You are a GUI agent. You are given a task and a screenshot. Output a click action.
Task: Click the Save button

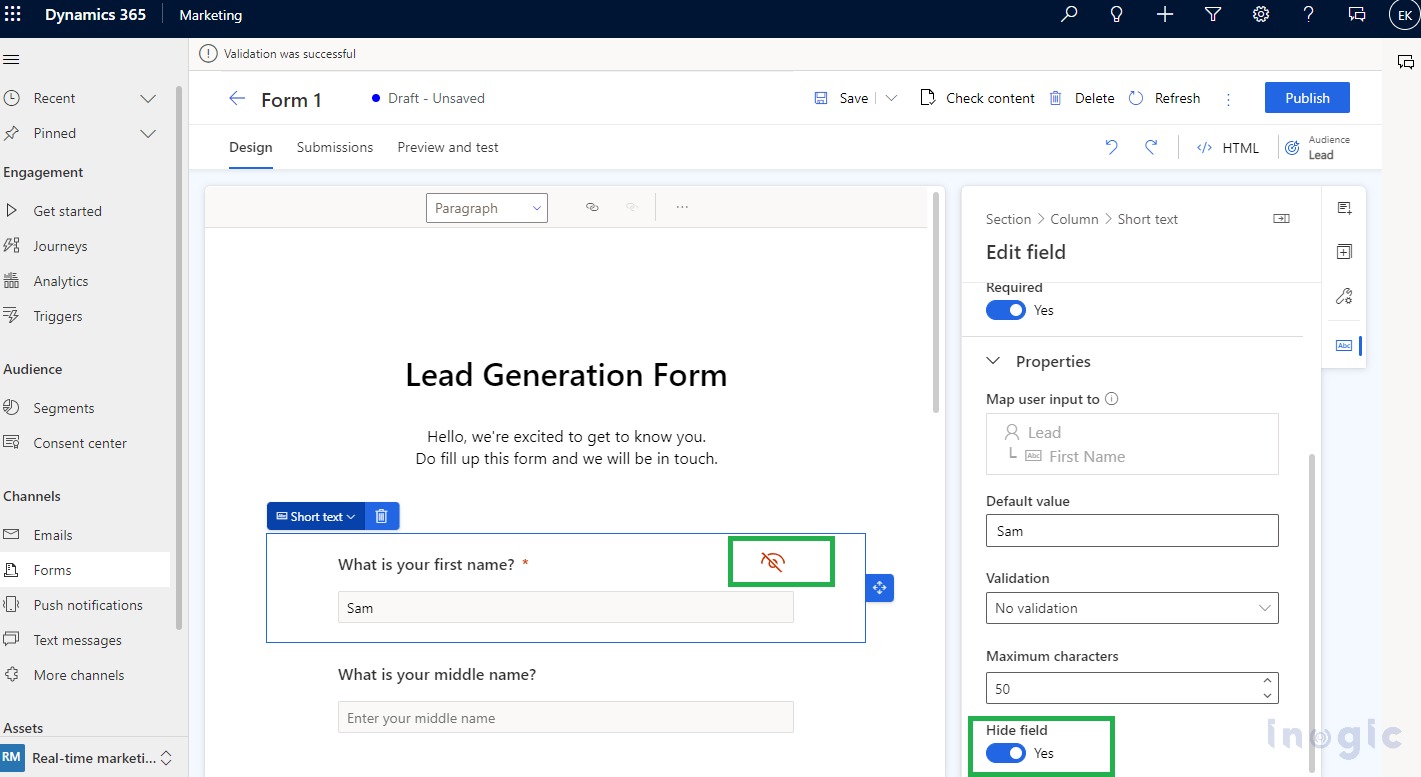tap(841, 98)
